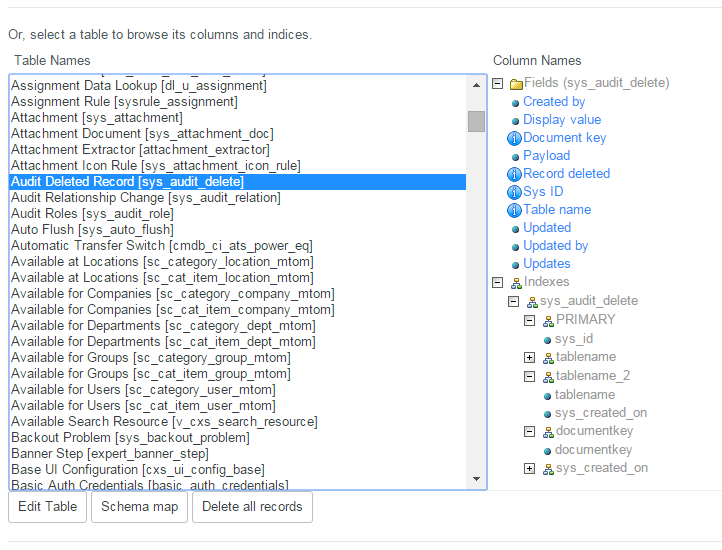Viewport: 722px width, 550px height.
Task: Select Auto Flush [sys_auto_flush]
Action: [238, 229]
